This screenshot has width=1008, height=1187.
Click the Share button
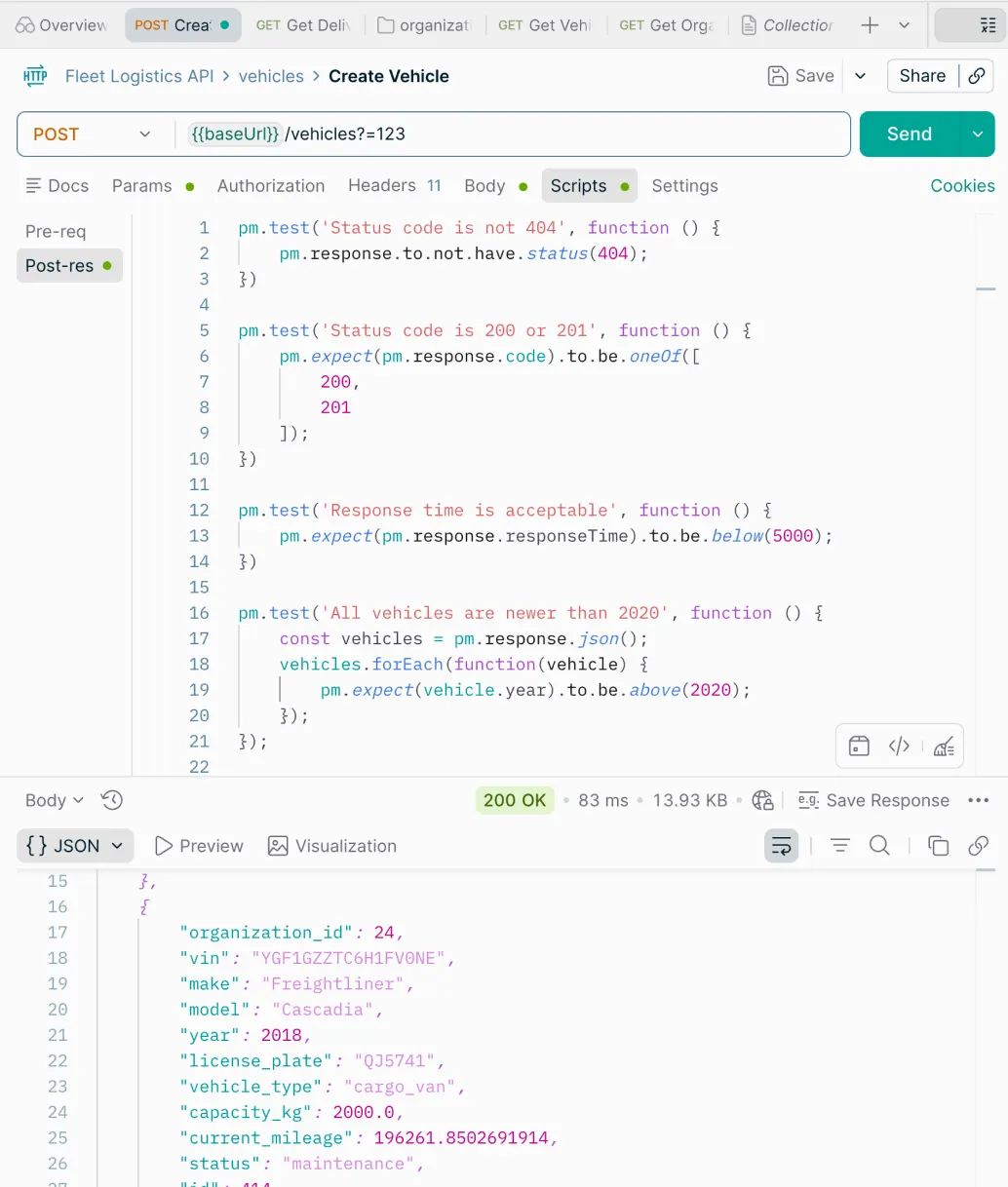click(x=922, y=76)
